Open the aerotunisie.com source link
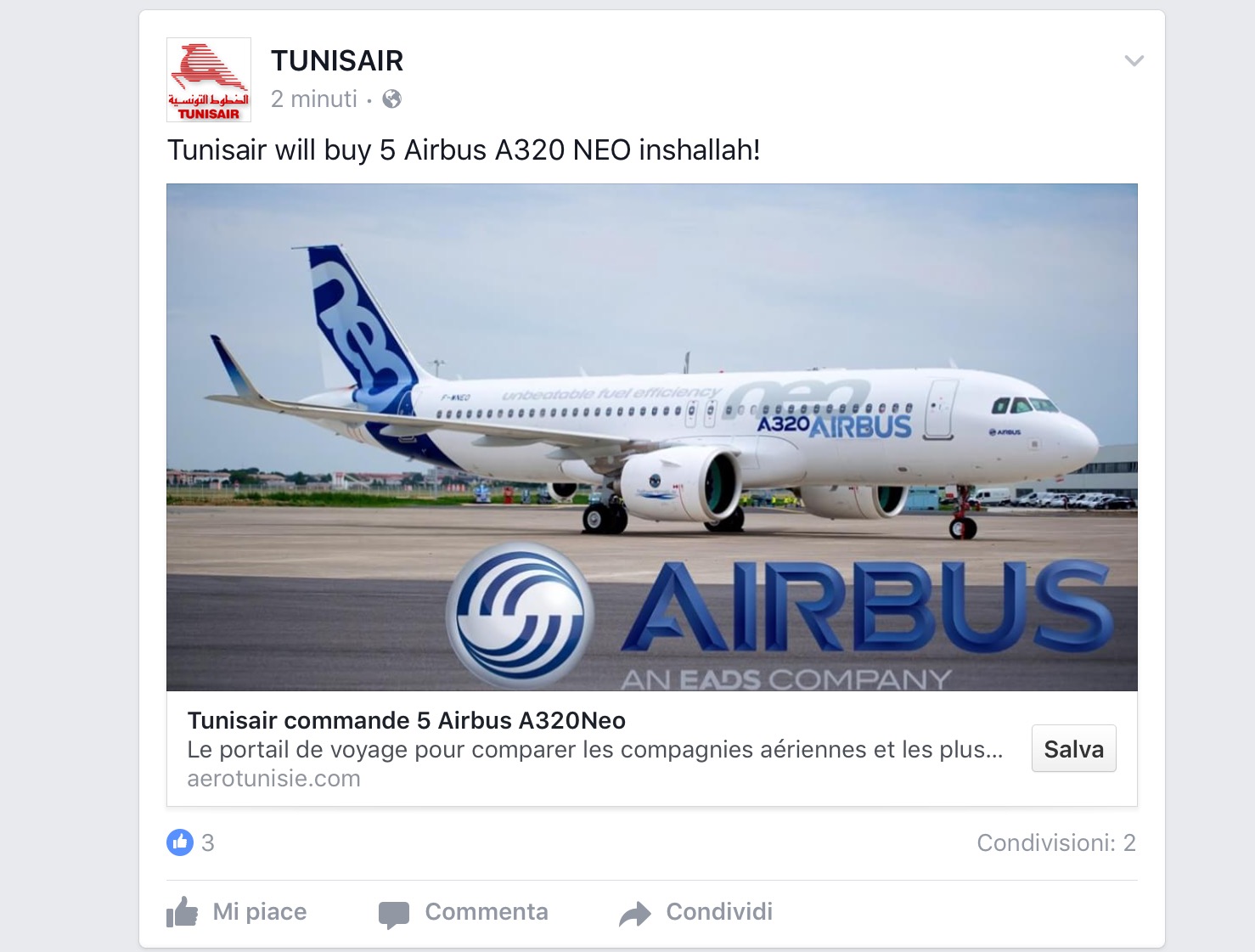Image resolution: width=1255 pixels, height=952 pixels. pos(273,779)
